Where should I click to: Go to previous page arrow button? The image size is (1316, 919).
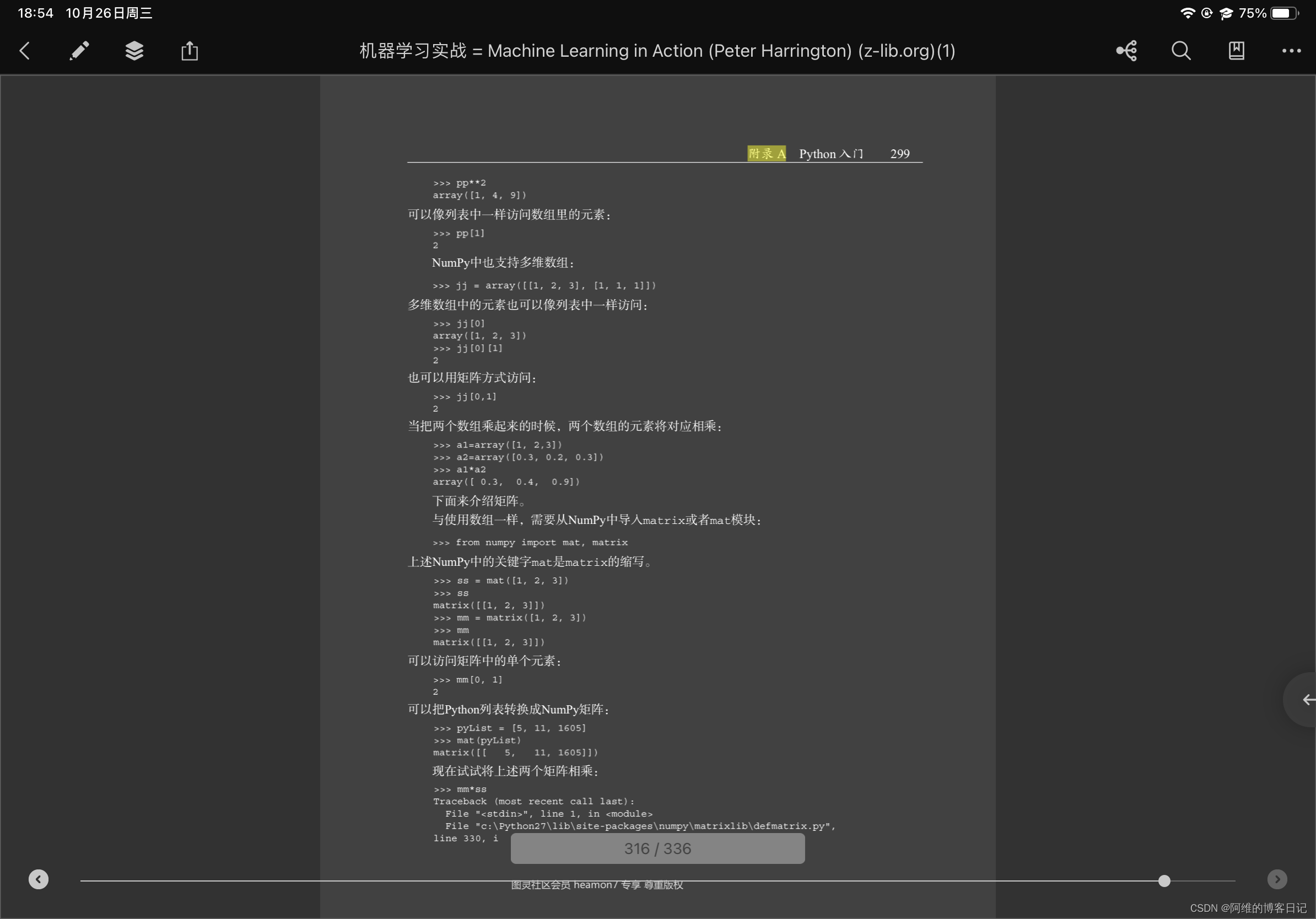(39, 879)
